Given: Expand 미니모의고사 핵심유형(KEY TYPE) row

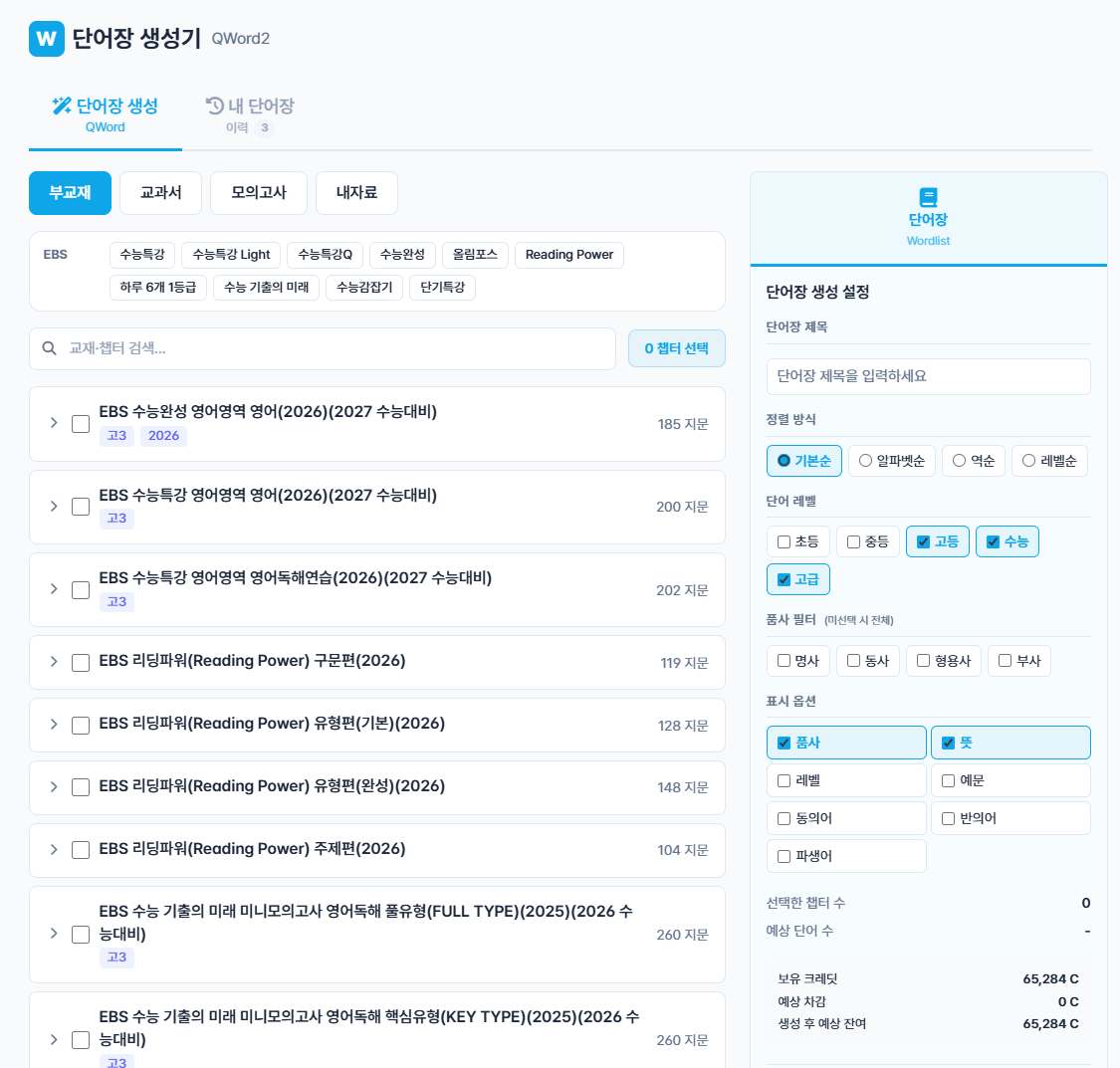Looking at the screenshot, I should (x=54, y=1039).
